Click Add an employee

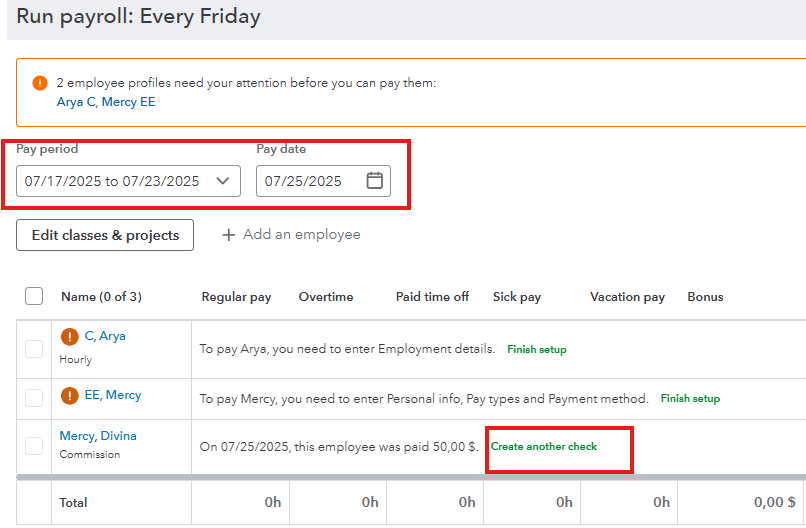[x=301, y=235]
